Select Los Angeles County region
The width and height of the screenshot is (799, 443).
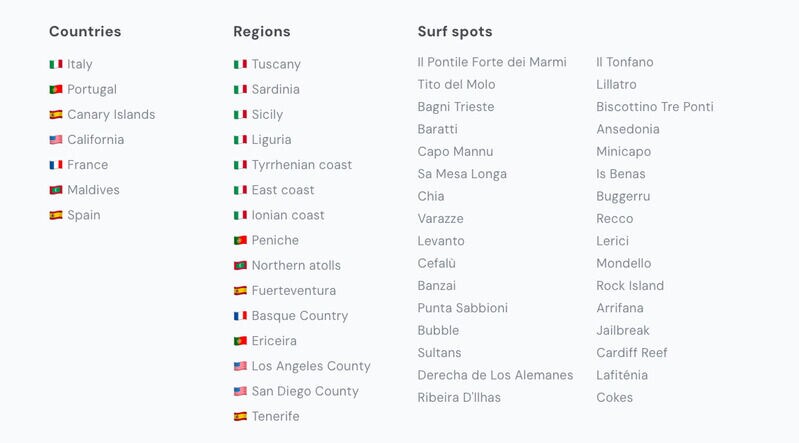pyautogui.click(x=311, y=366)
